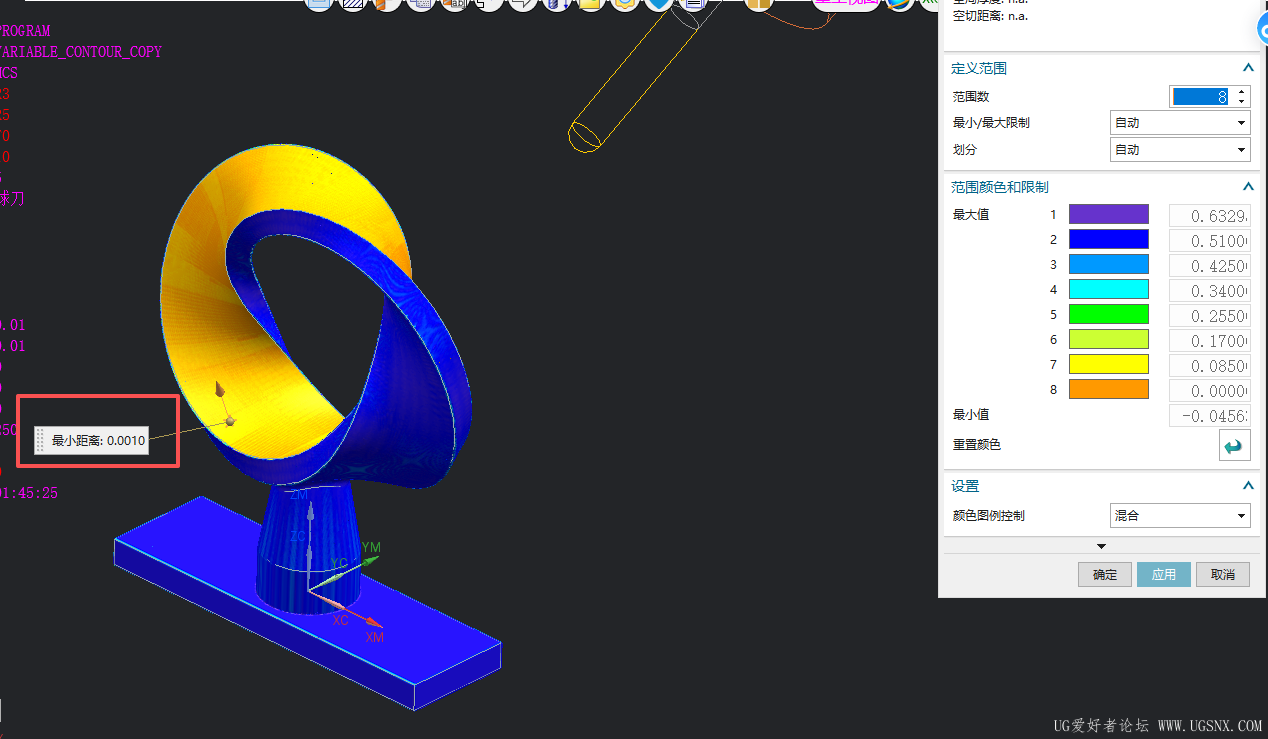The height and width of the screenshot is (739, 1268).
Task: Collapse the 范围颜色和限制 section
Action: pos(1247,187)
